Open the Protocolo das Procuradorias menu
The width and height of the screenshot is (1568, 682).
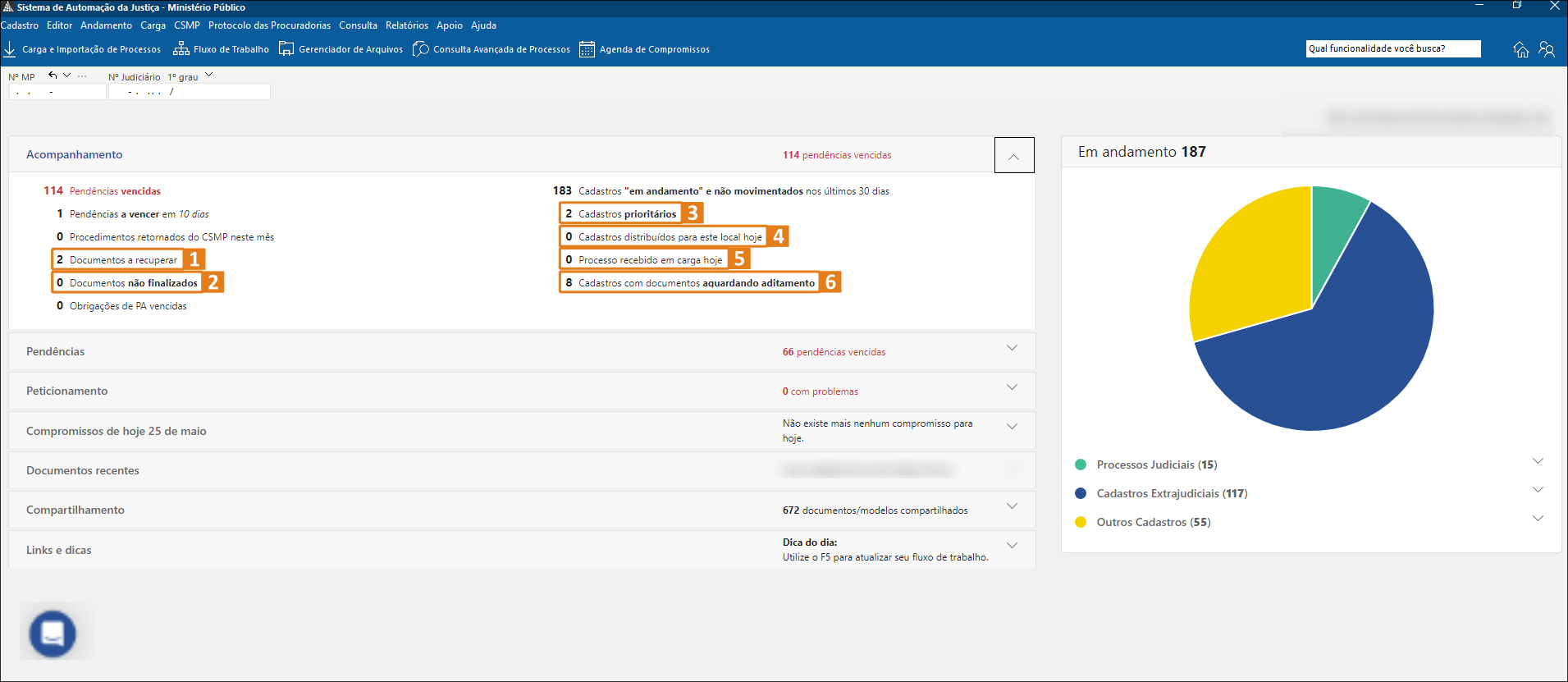click(x=269, y=25)
